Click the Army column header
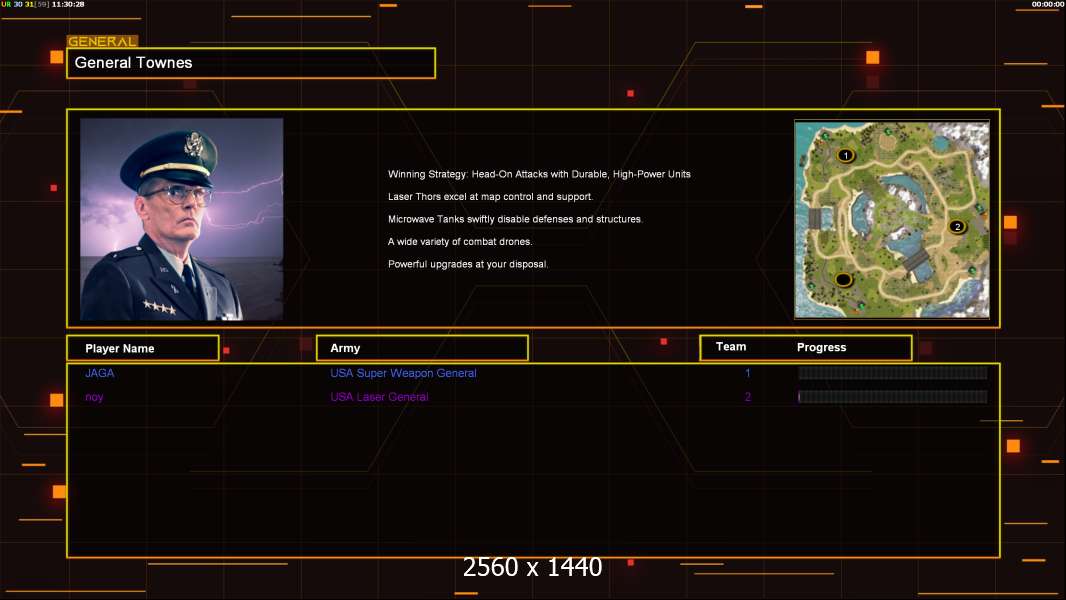1066x600 pixels. [x=421, y=348]
